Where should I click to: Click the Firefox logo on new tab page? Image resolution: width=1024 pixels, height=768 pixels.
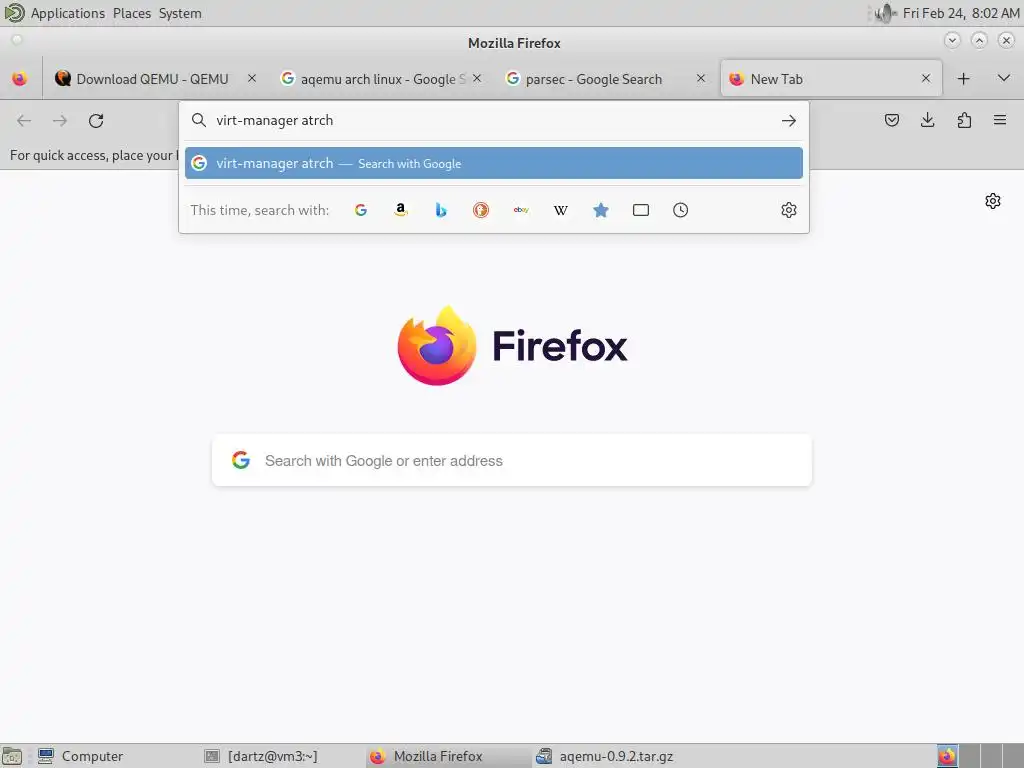click(437, 345)
